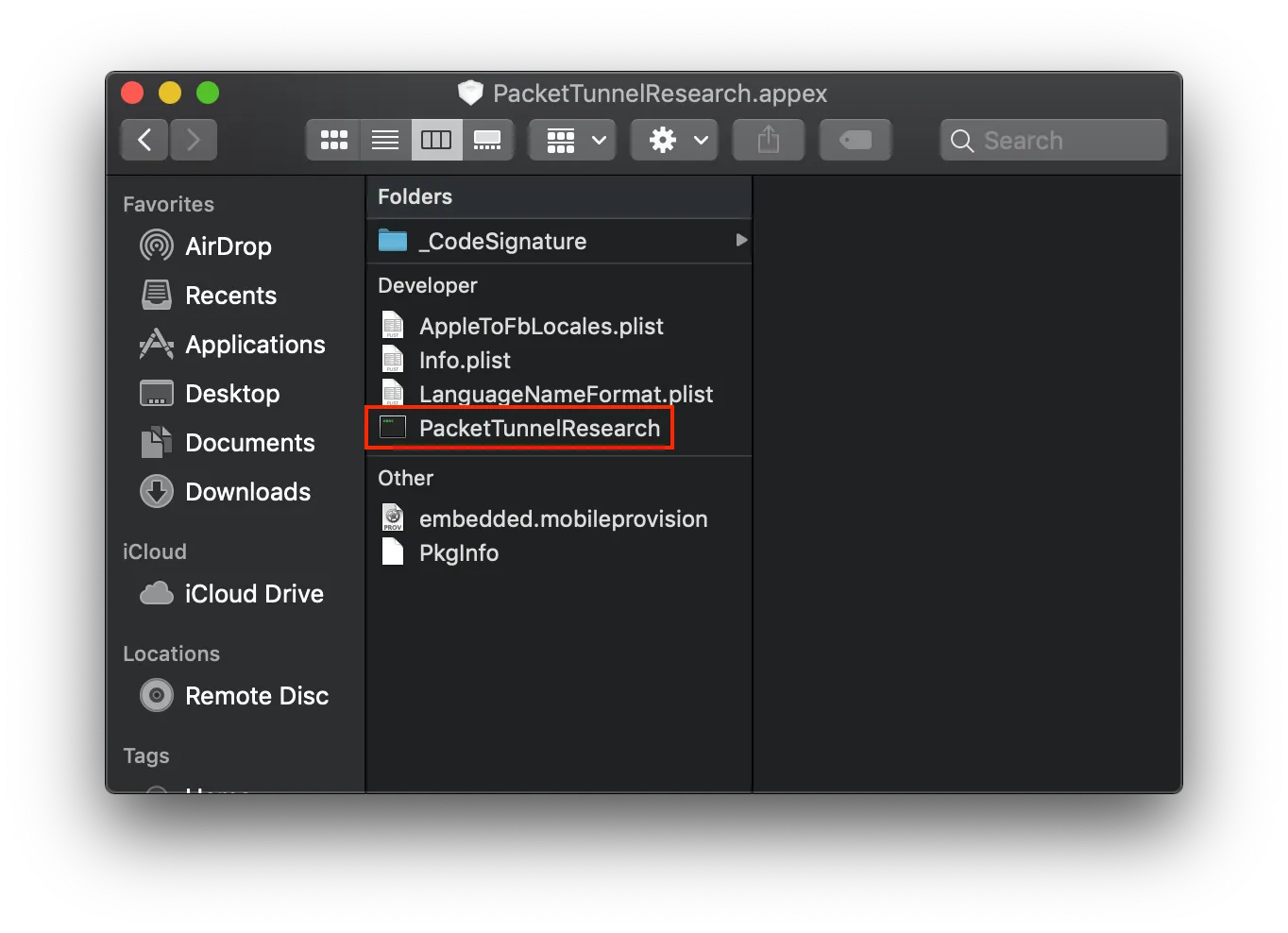Click the shield proxy icon in title bar

point(470,93)
